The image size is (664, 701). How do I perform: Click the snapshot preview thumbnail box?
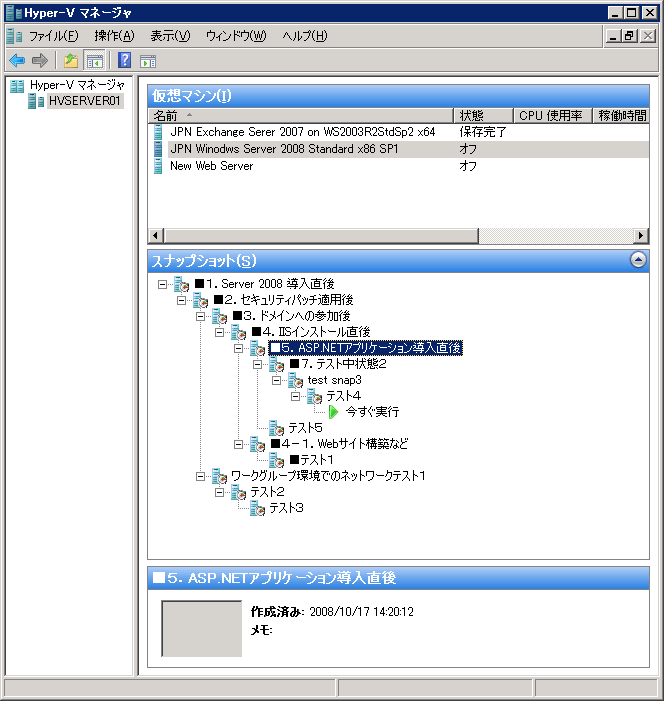pos(201,628)
